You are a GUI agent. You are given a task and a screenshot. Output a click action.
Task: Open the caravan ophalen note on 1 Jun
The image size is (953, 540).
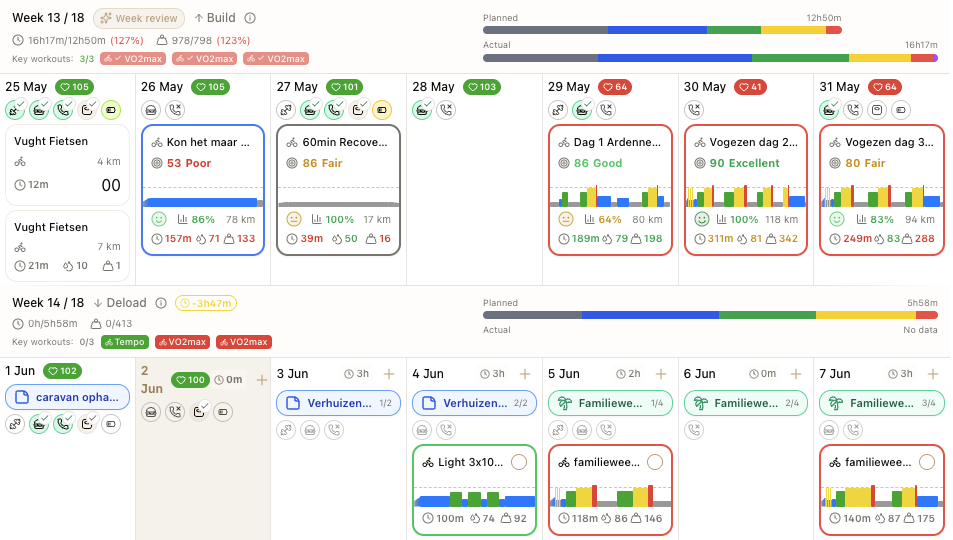click(67, 397)
